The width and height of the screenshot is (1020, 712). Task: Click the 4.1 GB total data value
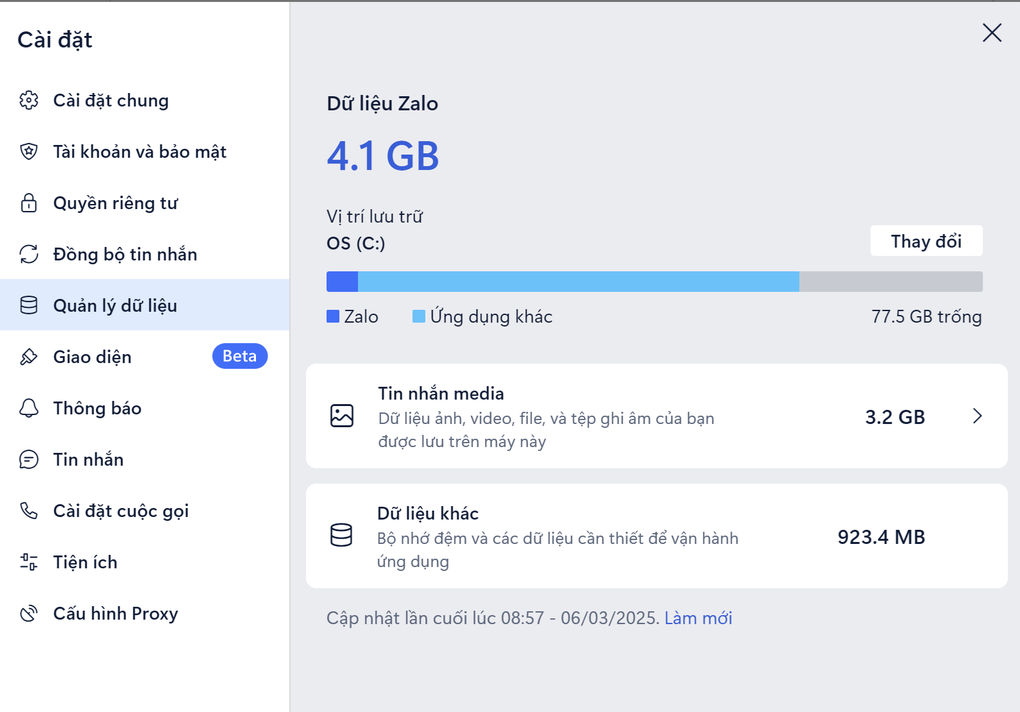382,157
